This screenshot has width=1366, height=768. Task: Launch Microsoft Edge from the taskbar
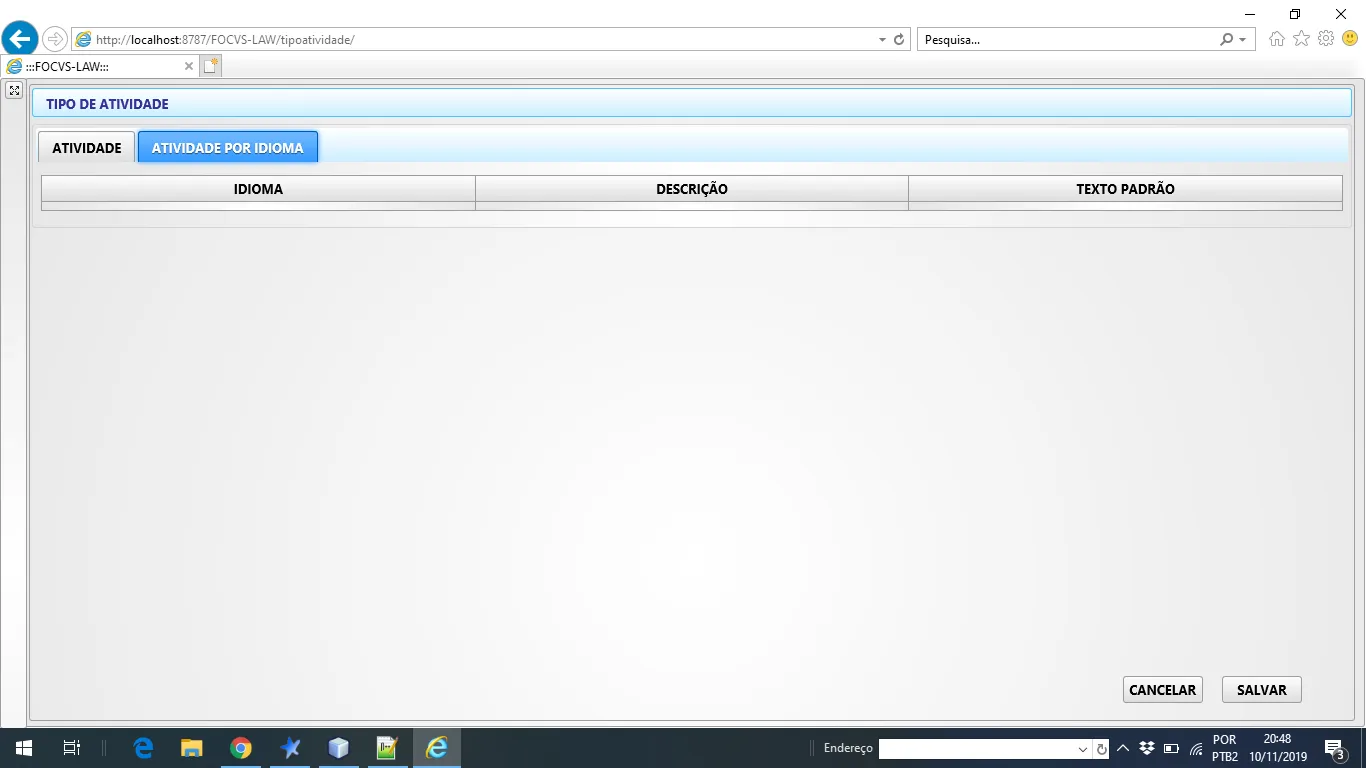(144, 748)
